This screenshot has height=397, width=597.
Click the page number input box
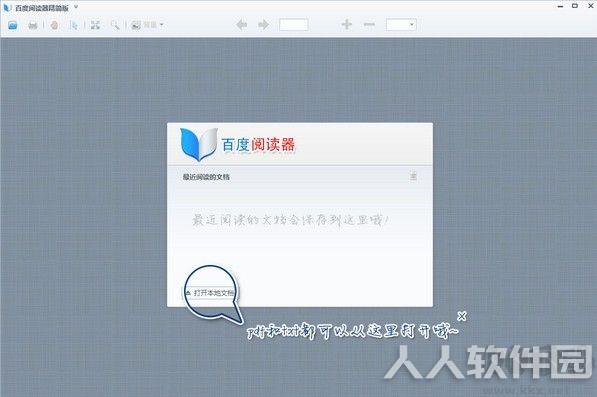(294, 25)
